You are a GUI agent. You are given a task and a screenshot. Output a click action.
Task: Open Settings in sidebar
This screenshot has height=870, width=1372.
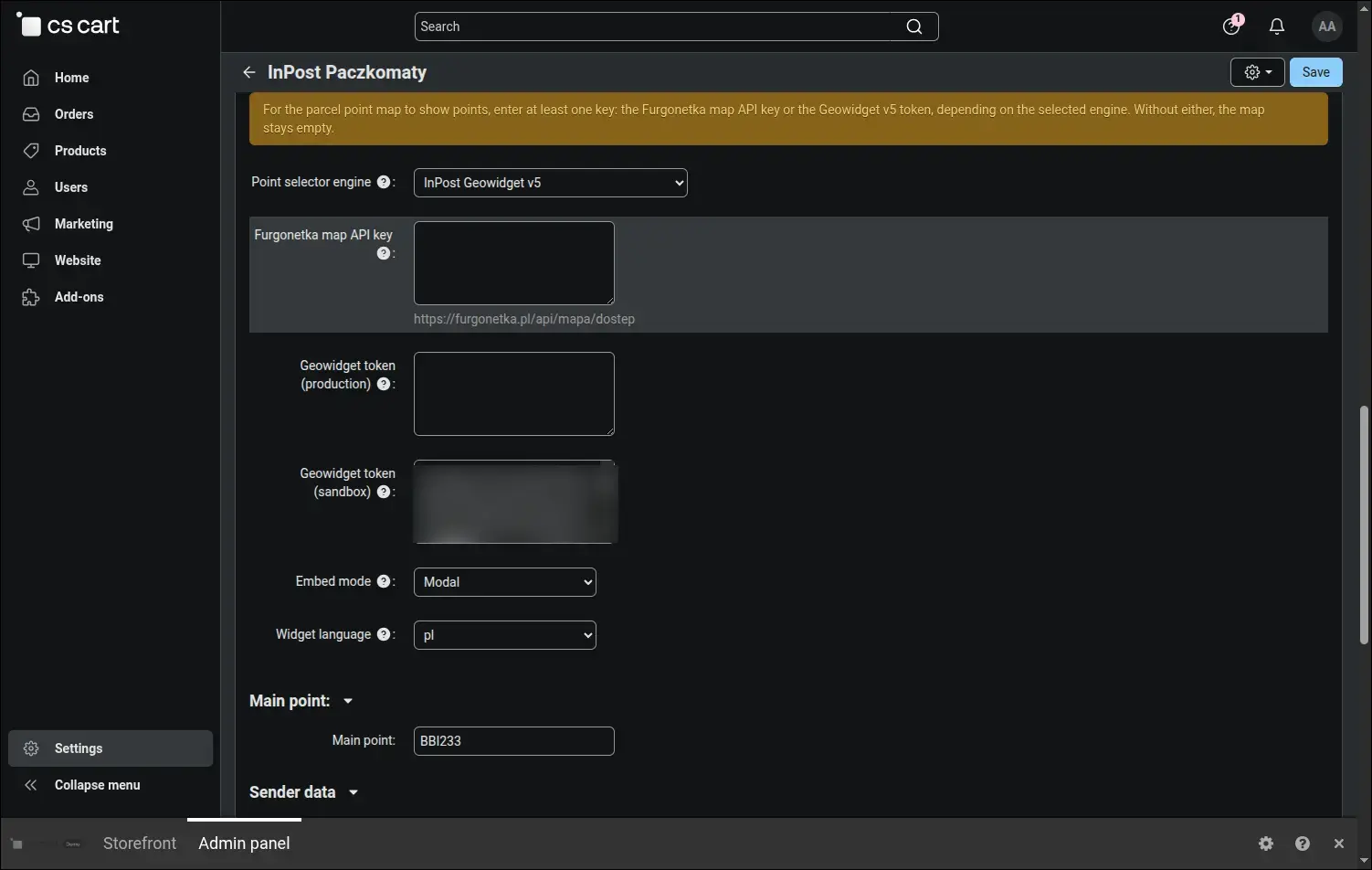point(110,748)
